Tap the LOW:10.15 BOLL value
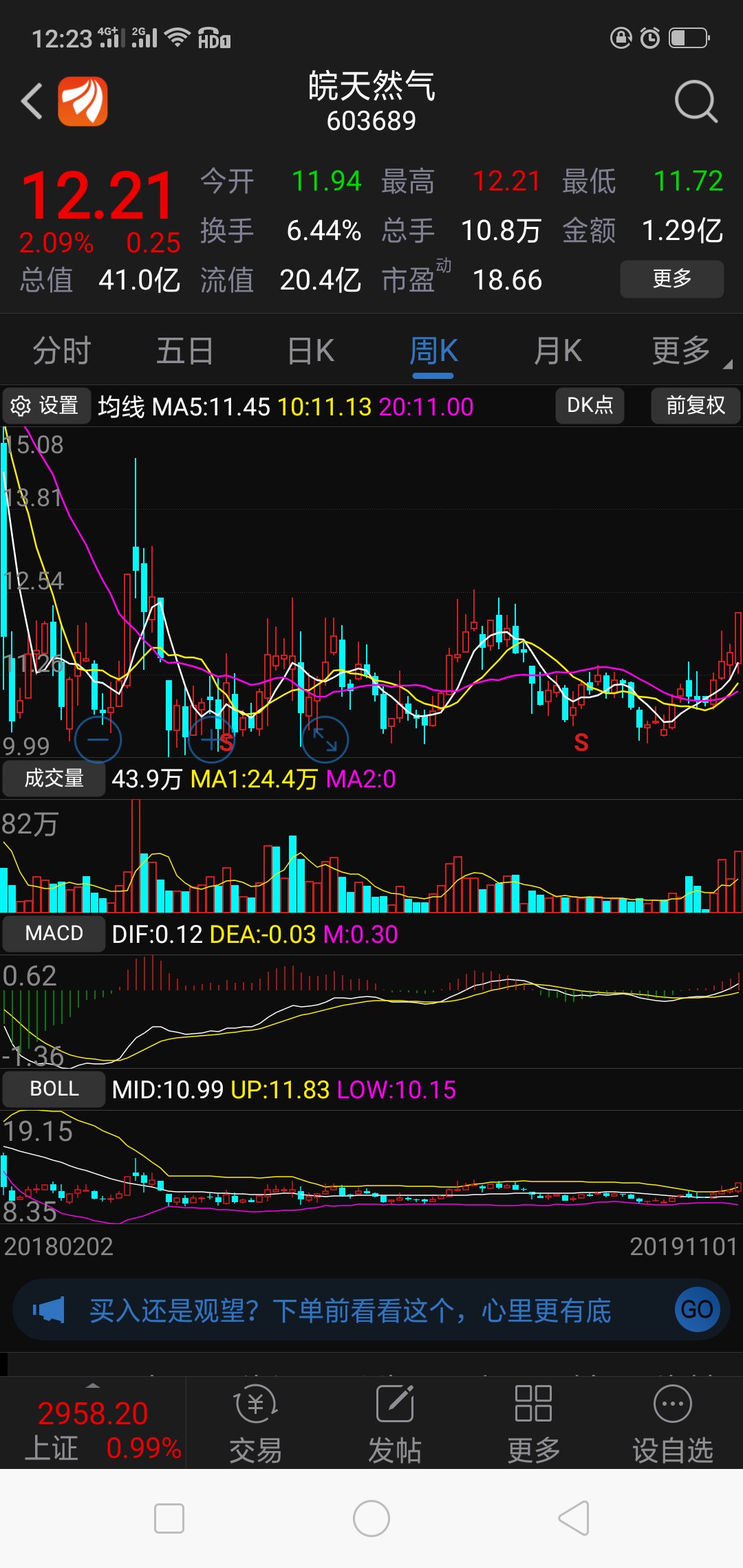Image resolution: width=743 pixels, height=1568 pixels. click(x=396, y=1090)
